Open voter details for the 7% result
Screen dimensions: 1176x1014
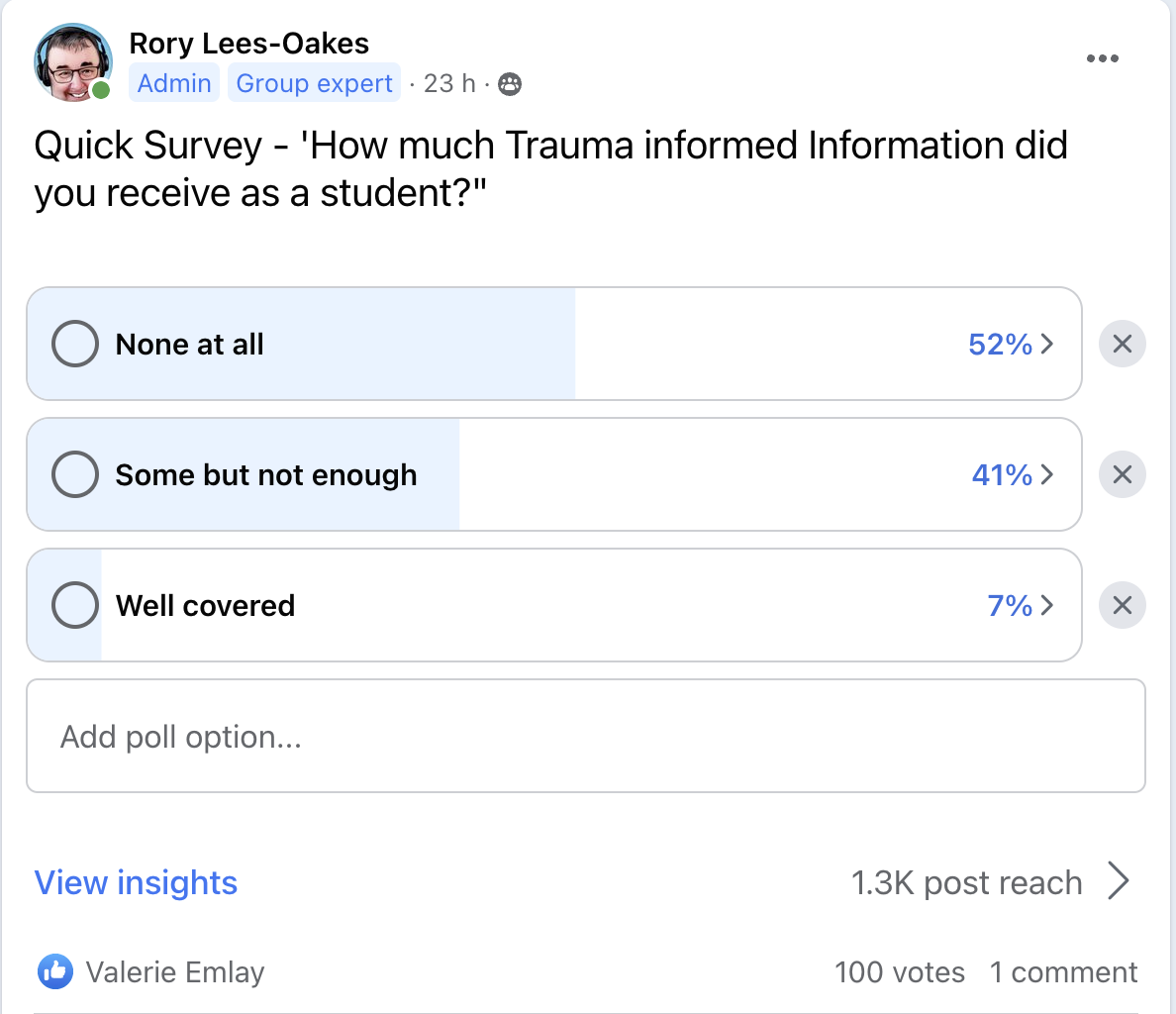[x=1020, y=606]
